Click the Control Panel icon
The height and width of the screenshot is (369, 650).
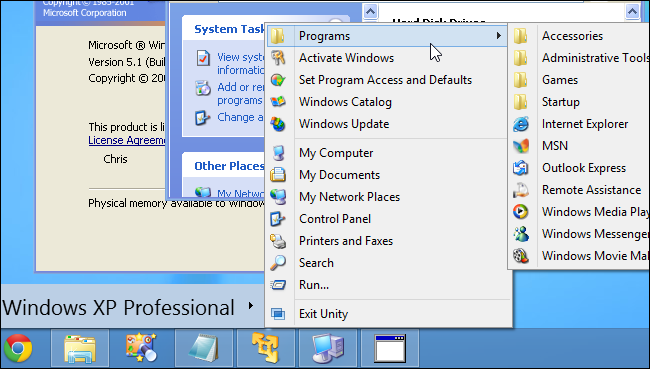(278, 219)
